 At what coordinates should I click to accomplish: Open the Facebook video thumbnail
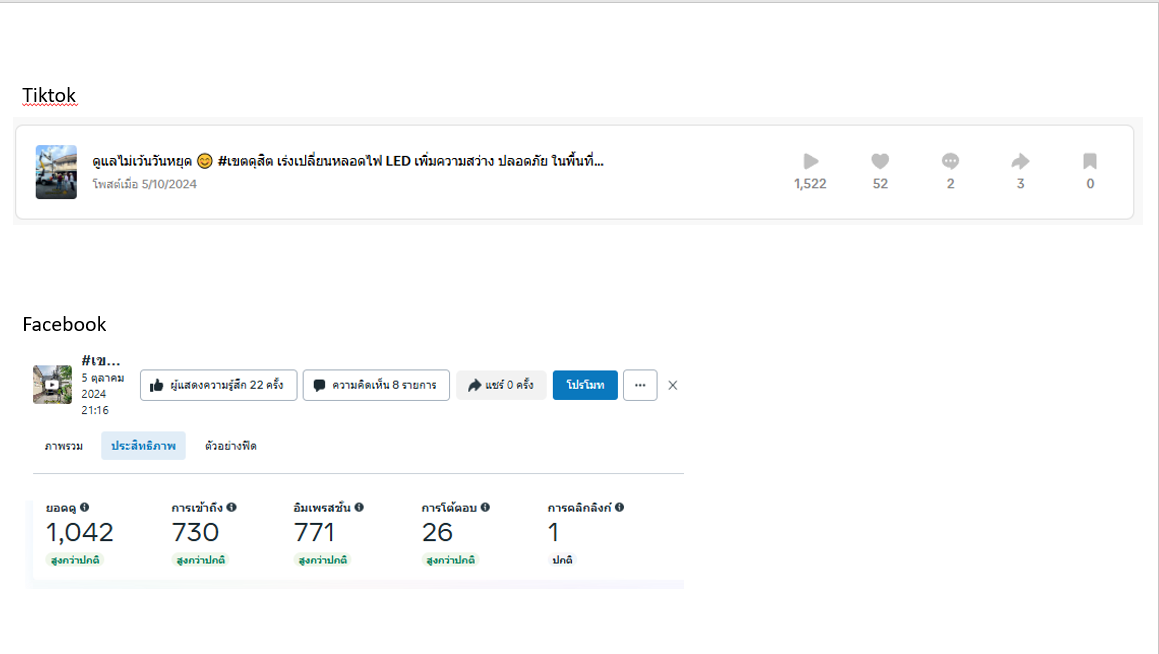coord(52,384)
